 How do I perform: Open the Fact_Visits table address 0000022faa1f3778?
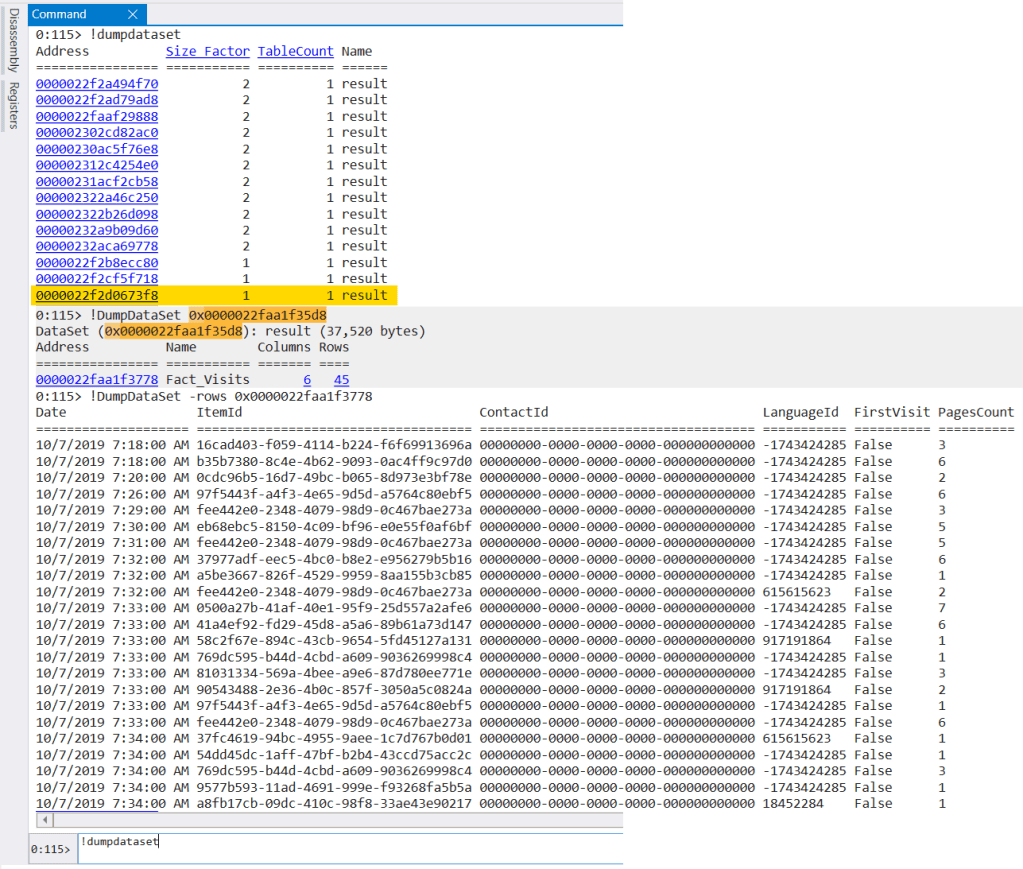[x=97, y=380]
